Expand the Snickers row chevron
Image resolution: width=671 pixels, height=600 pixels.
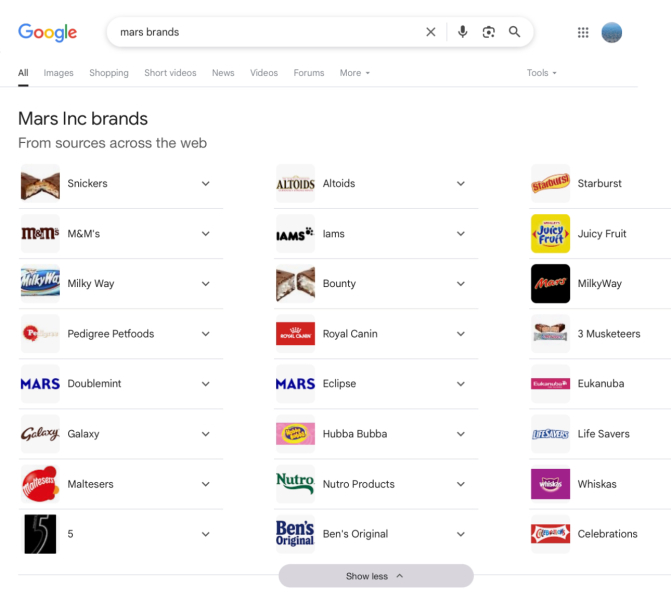pos(205,184)
